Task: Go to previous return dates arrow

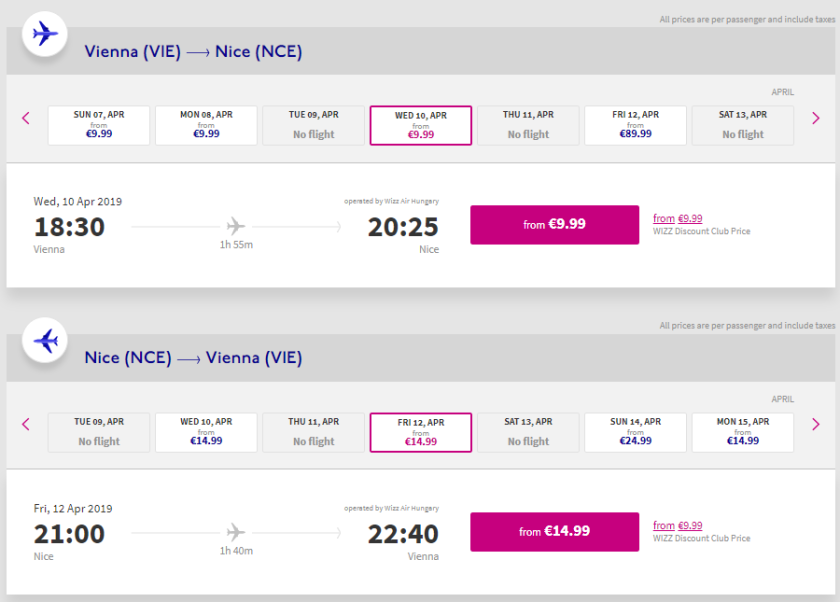Action: point(26,424)
